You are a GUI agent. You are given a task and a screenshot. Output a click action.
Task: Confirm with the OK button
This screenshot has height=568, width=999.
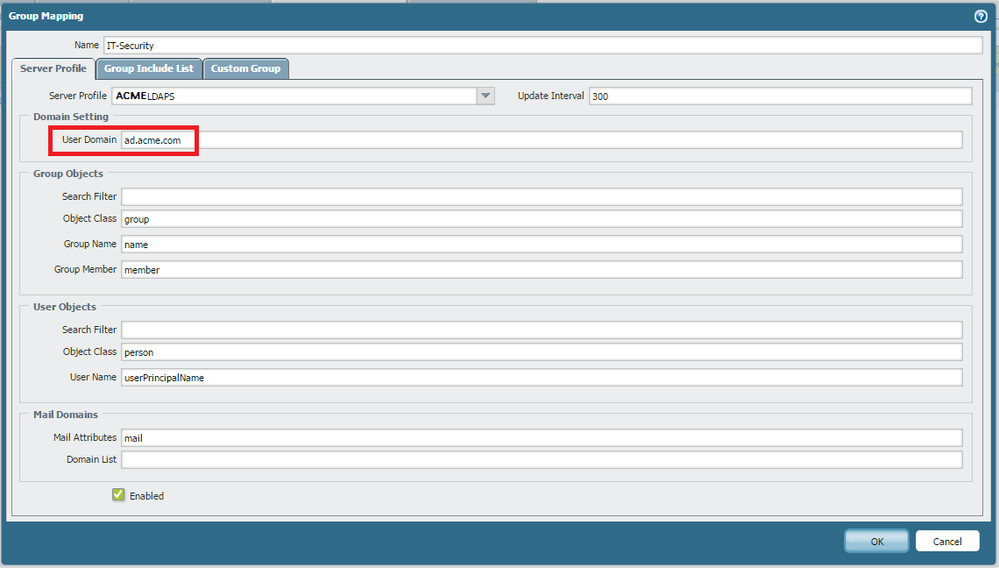pyautogui.click(x=877, y=541)
